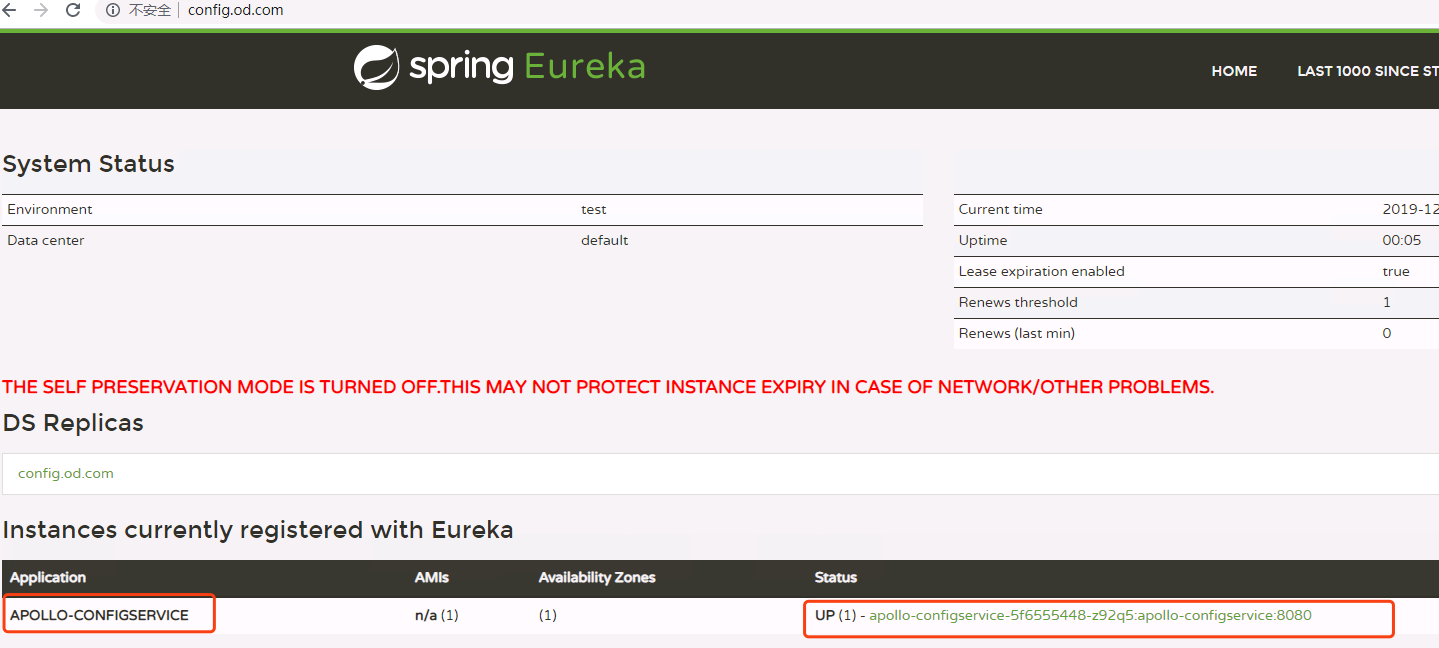Reload the page with the refresh icon
This screenshot has width=1439, height=648.
click(x=73, y=10)
